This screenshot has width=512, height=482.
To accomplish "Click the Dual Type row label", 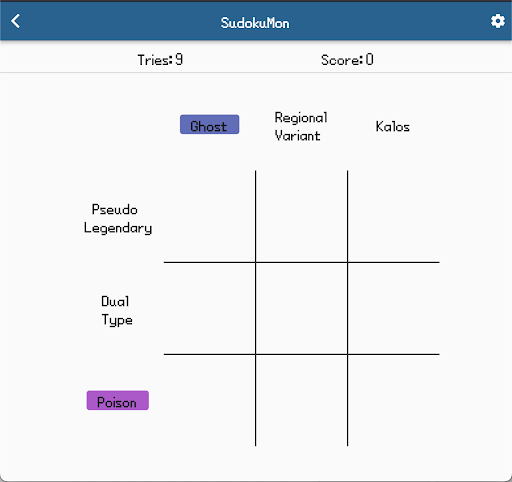I will click(x=117, y=311).
